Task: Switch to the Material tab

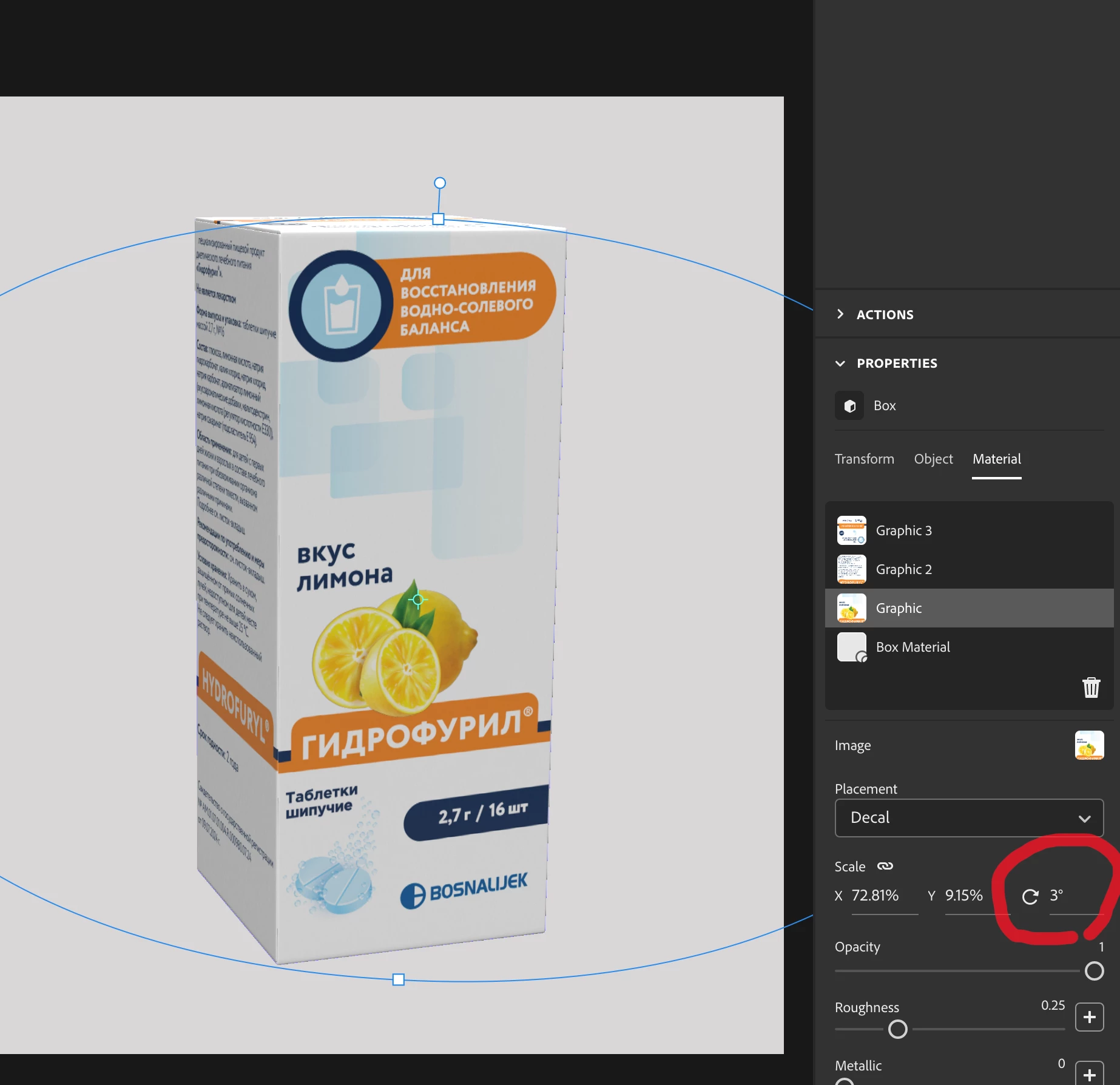Action: [996, 459]
